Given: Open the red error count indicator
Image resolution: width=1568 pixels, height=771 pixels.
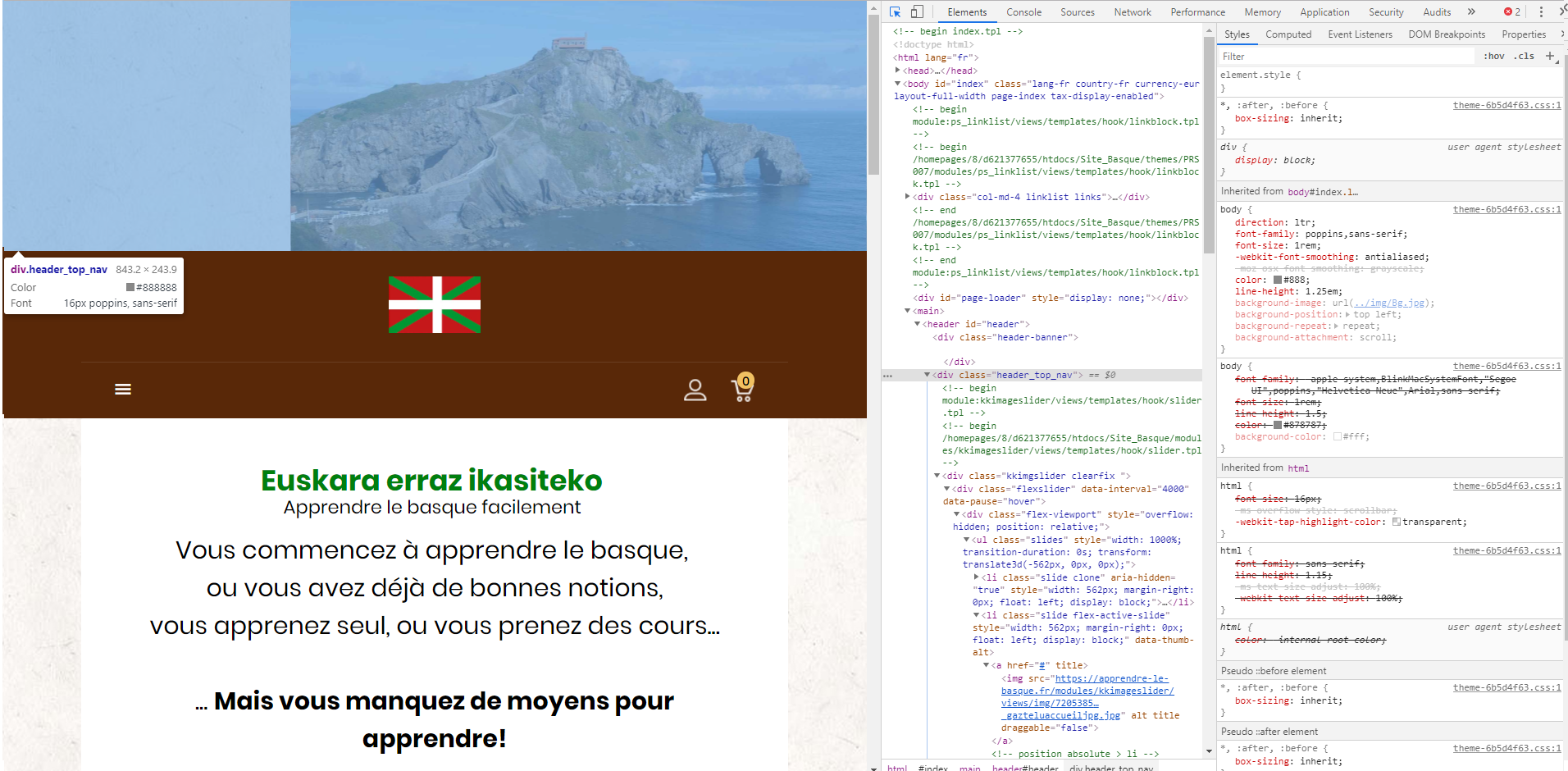Looking at the screenshot, I should point(1512,12).
